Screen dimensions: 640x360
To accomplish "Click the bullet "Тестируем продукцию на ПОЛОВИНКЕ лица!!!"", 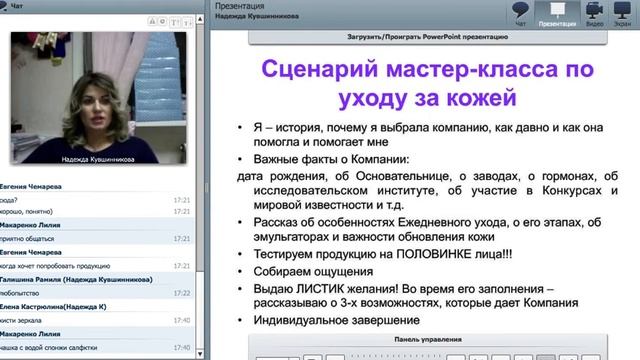I will click(x=382, y=254).
